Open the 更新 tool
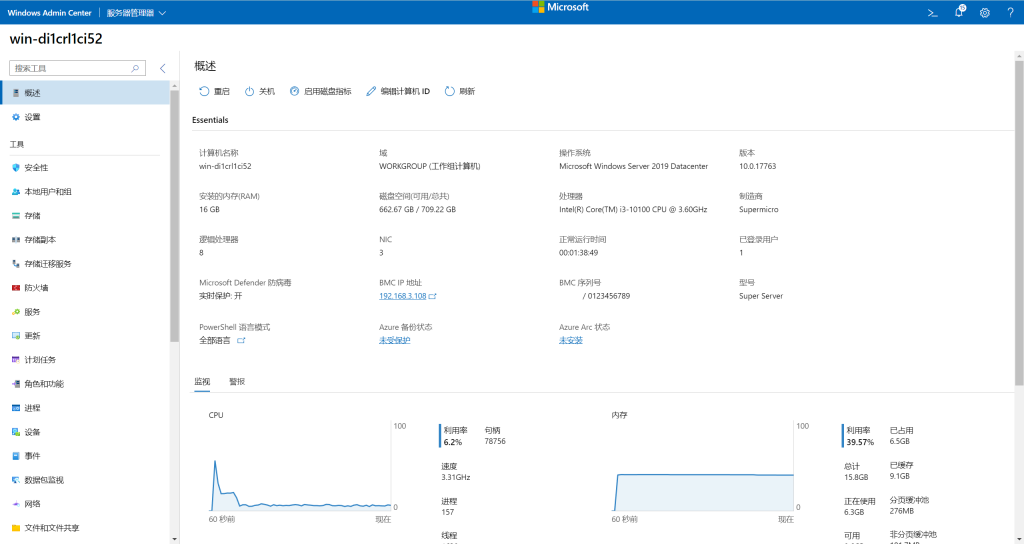 (x=85, y=336)
